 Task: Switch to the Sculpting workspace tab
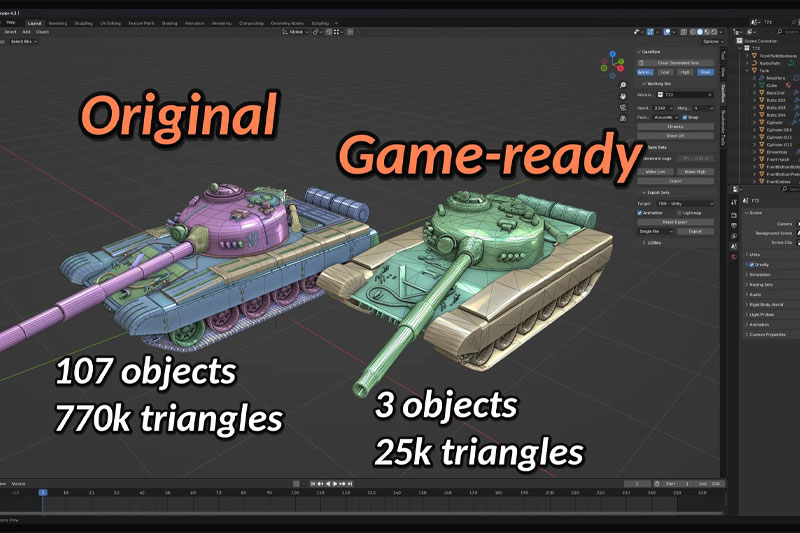tap(84, 23)
